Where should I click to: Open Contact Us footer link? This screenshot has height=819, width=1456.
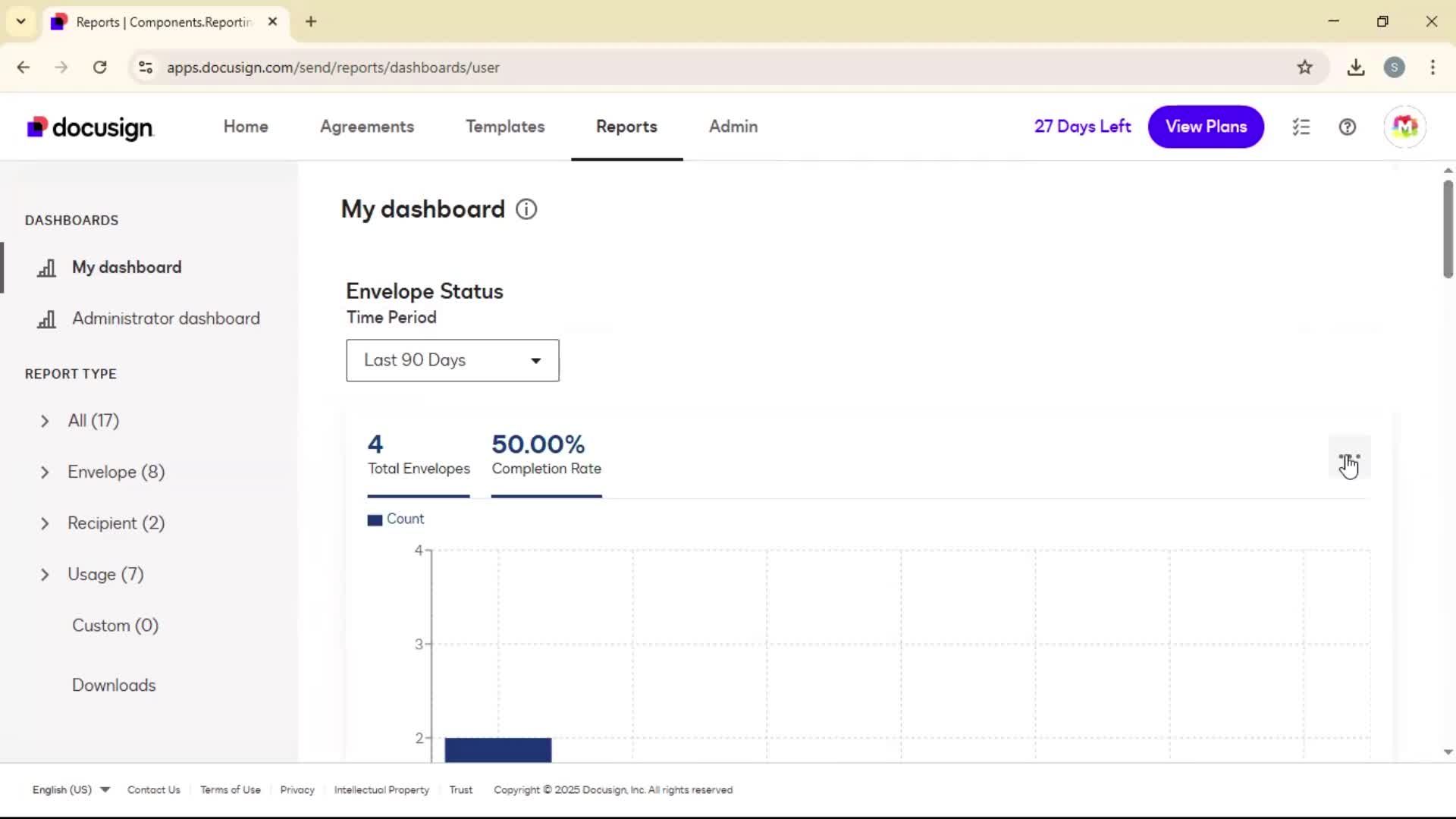154,789
